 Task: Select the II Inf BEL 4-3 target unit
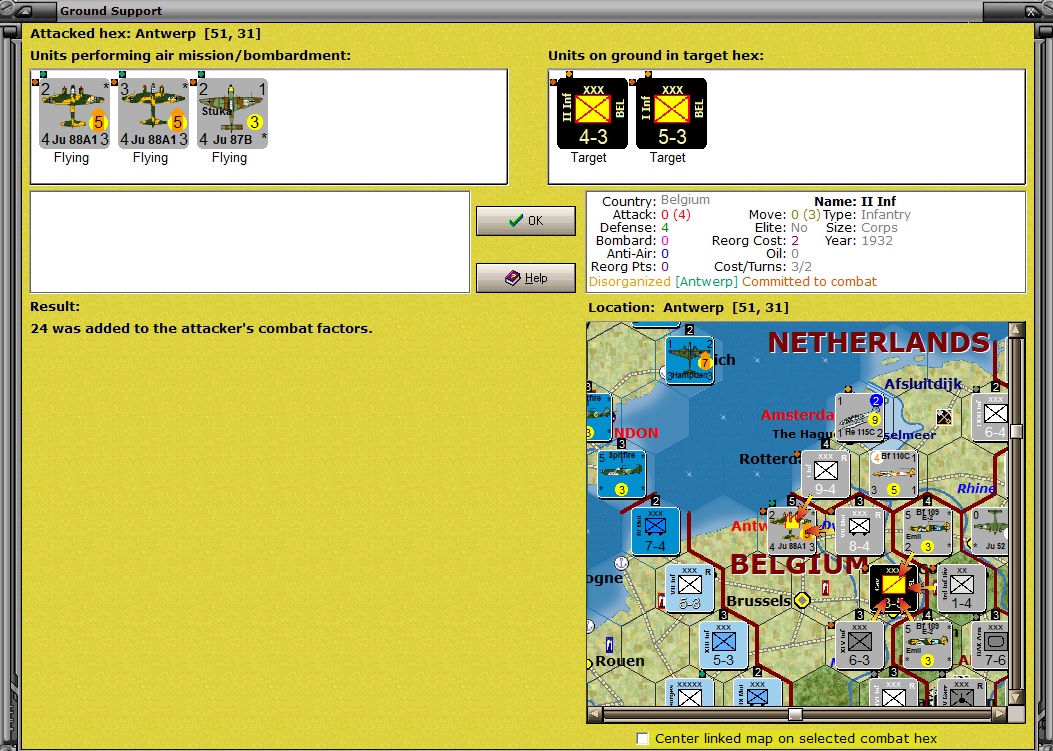click(592, 113)
